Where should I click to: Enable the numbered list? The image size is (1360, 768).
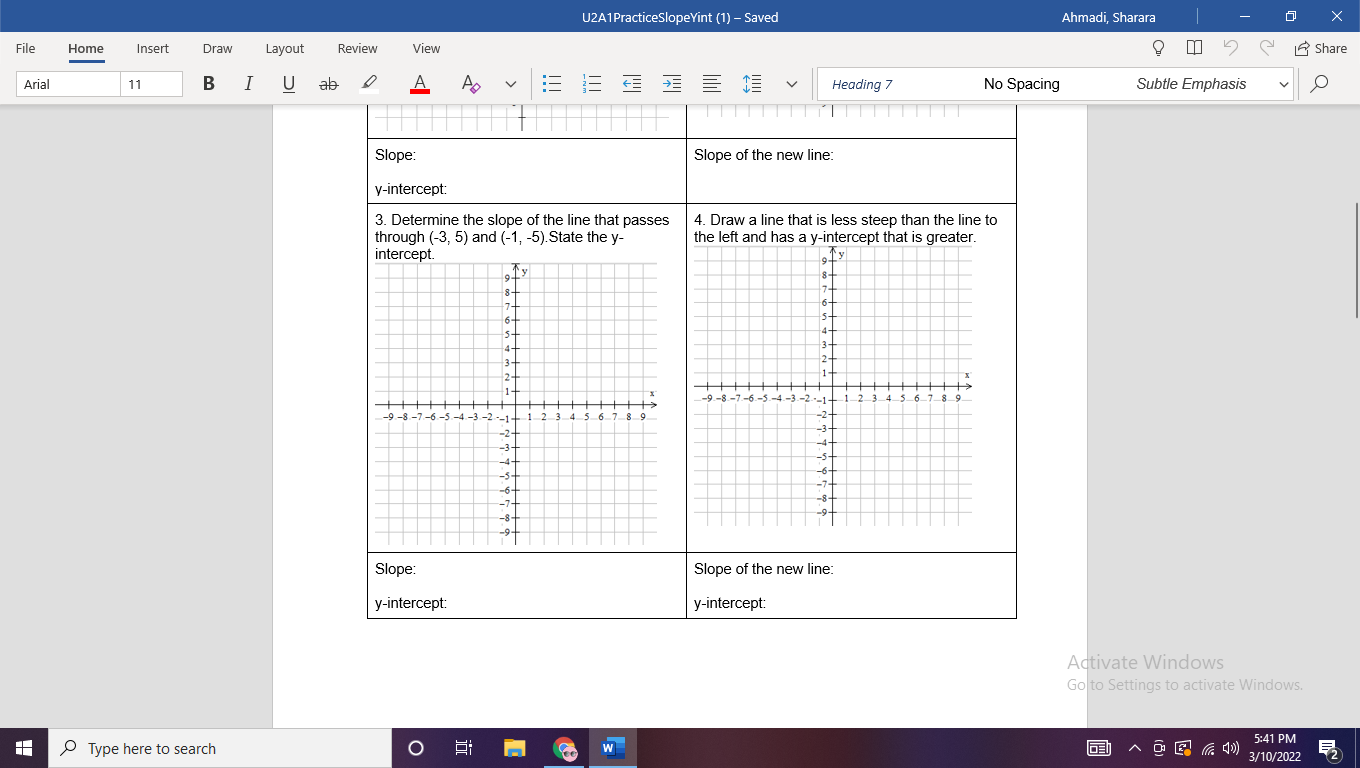pos(591,84)
